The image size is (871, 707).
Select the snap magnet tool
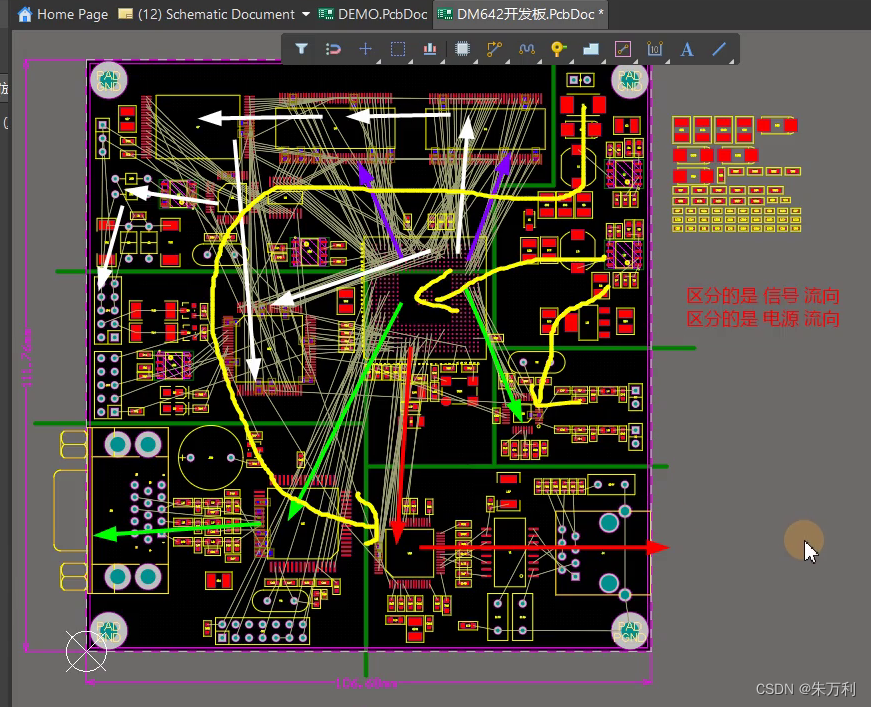(334, 48)
